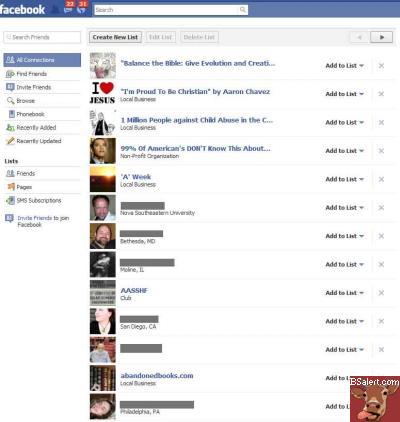Remove the Moline, IL friend with X
Viewport: 400px width, 422px height.
click(x=381, y=264)
